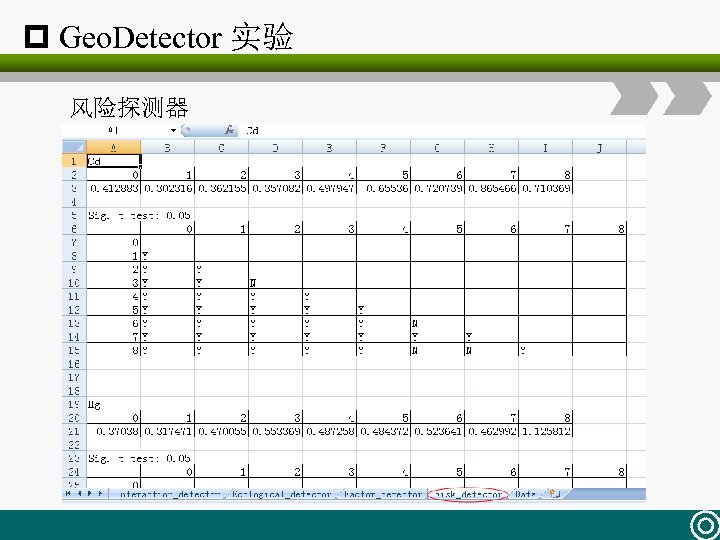Click cell A19 containing Hg

coord(114,404)
